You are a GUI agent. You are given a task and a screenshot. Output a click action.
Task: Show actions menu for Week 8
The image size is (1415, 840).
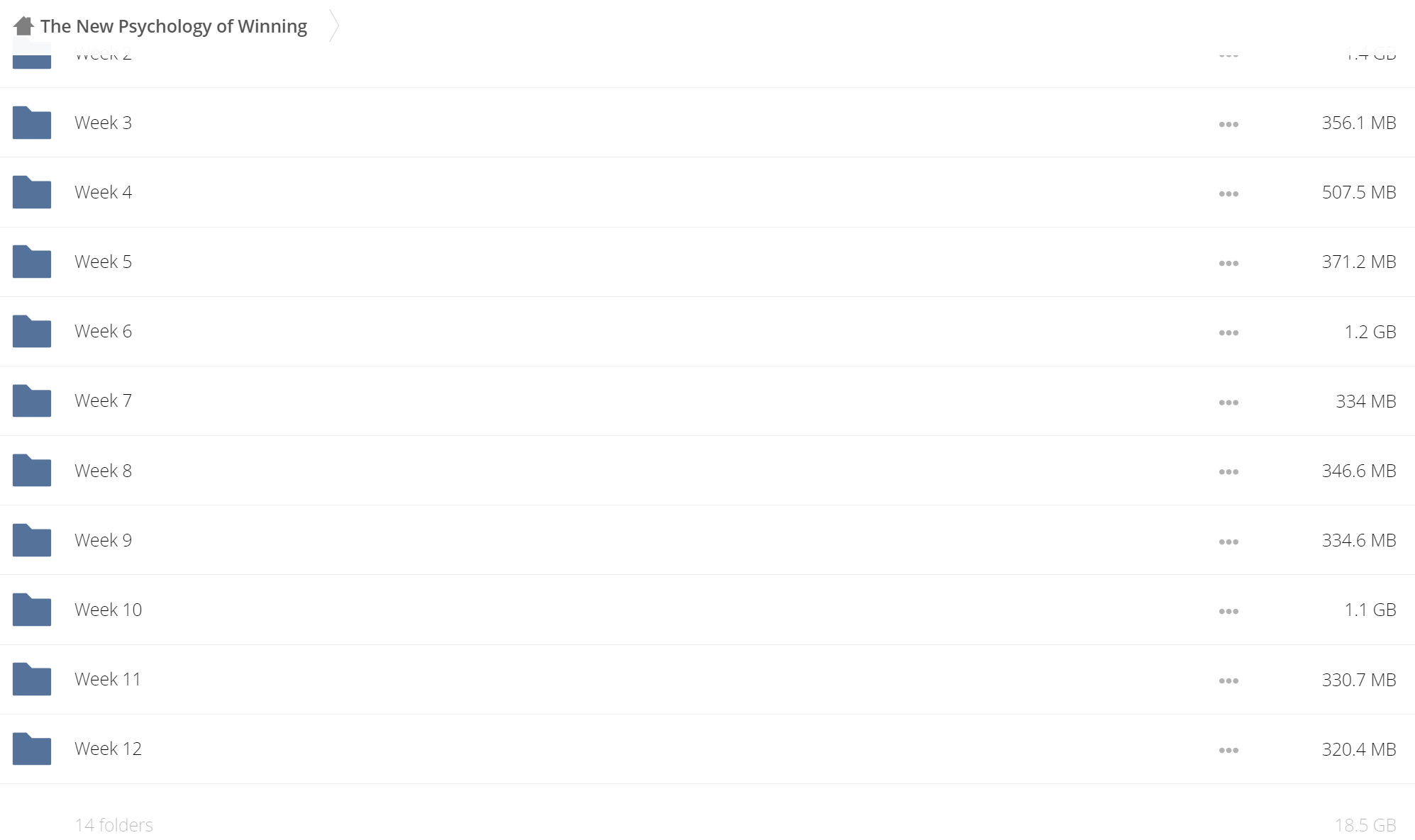[x=1228, y=471]
